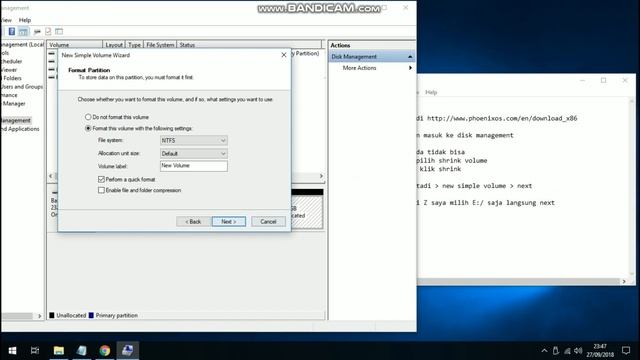Click the Status column header
This screenshot has height=360, width=640.
249,45
